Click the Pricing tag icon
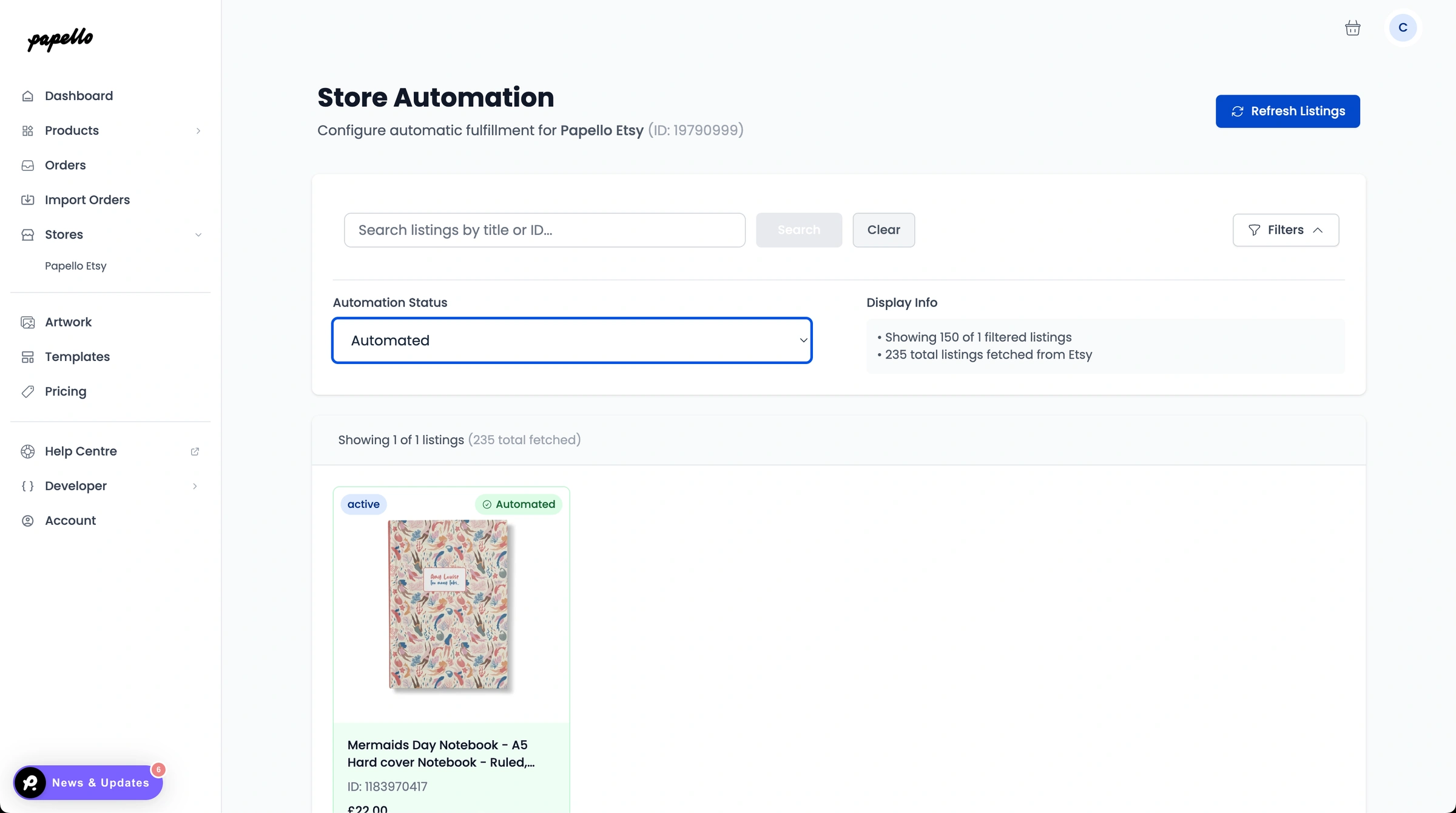 coord(29,391)
